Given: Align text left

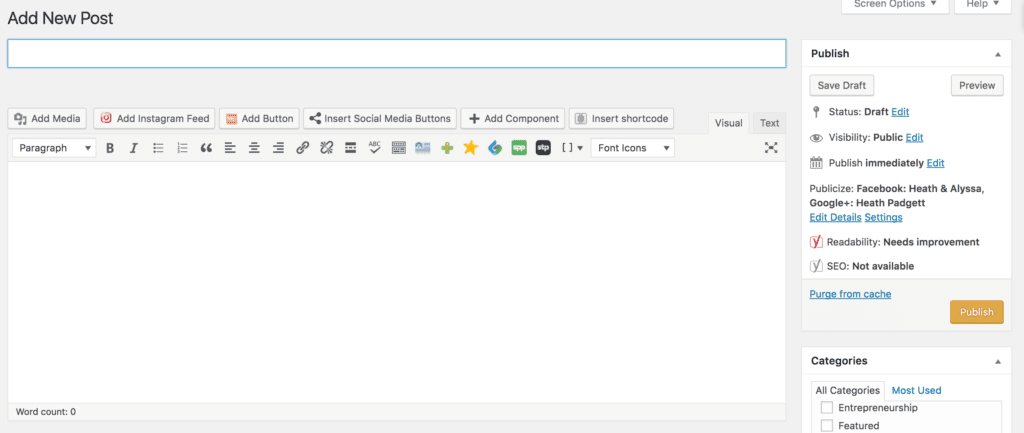Looking at the screenshot, I should click(x=230, y=148).
